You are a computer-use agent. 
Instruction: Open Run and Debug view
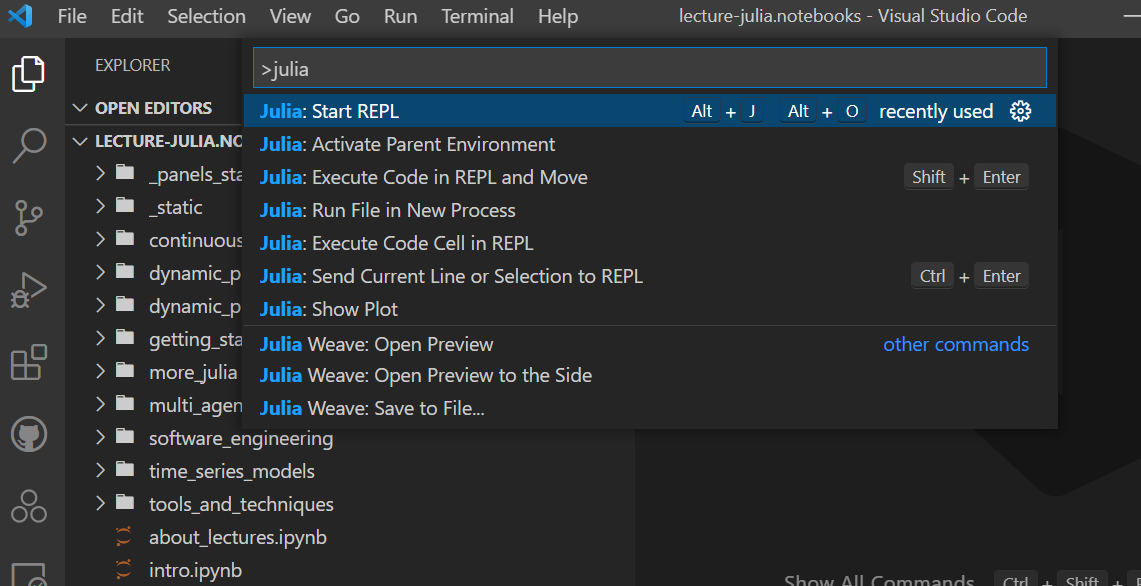(x=28, y=290)
